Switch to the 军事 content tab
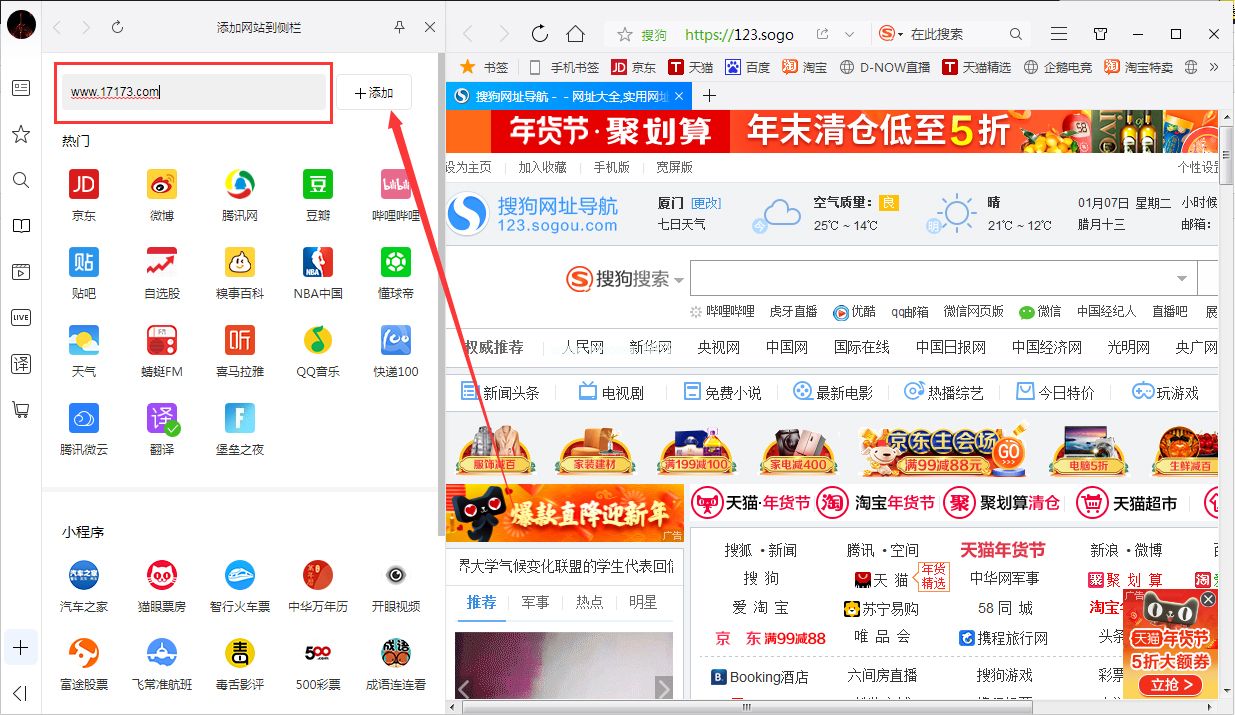The image size is (1235, 715). (x=536, y=601)
